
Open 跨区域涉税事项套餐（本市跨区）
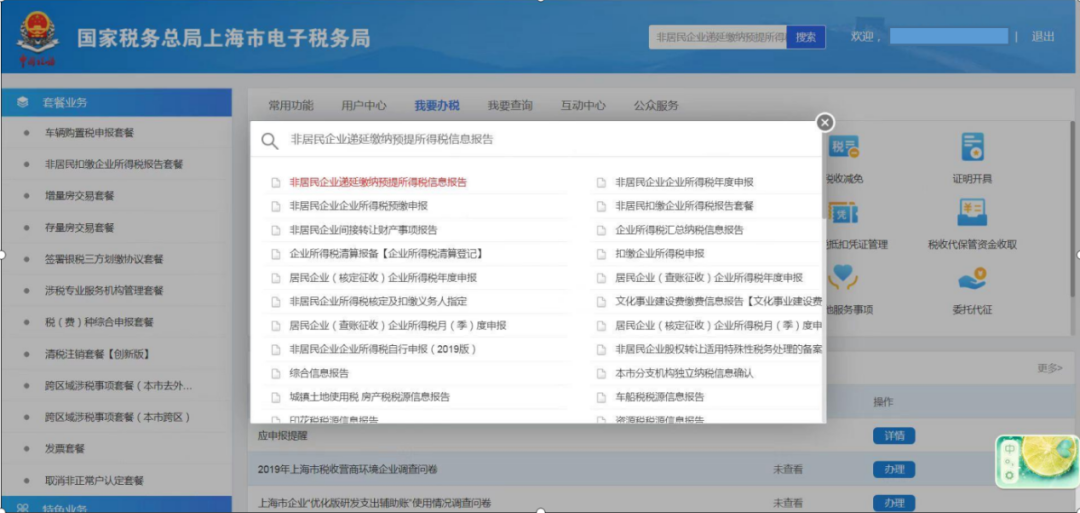click(117, 418)
